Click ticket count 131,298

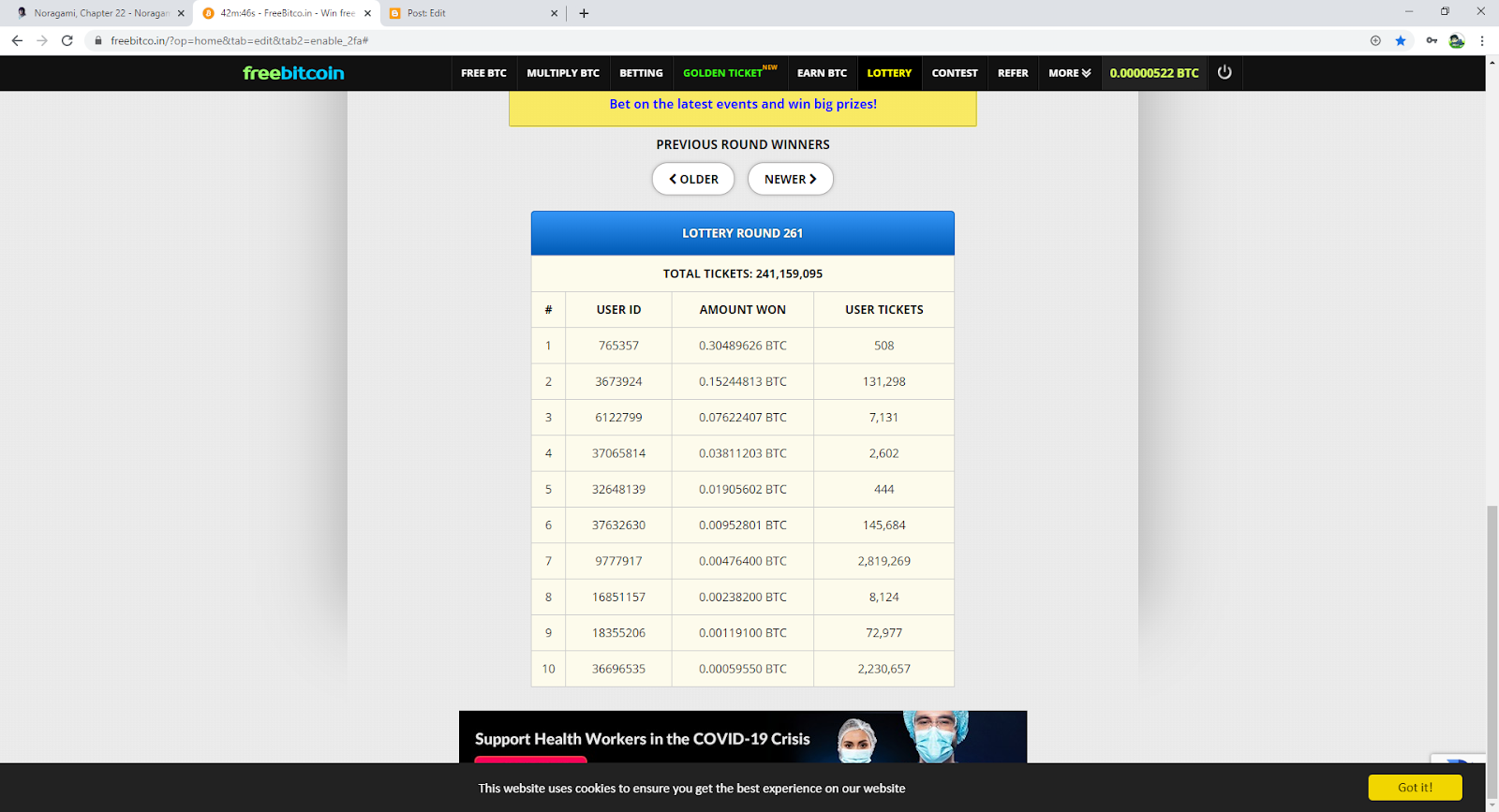pyautogui.click(x=884, y=381)
